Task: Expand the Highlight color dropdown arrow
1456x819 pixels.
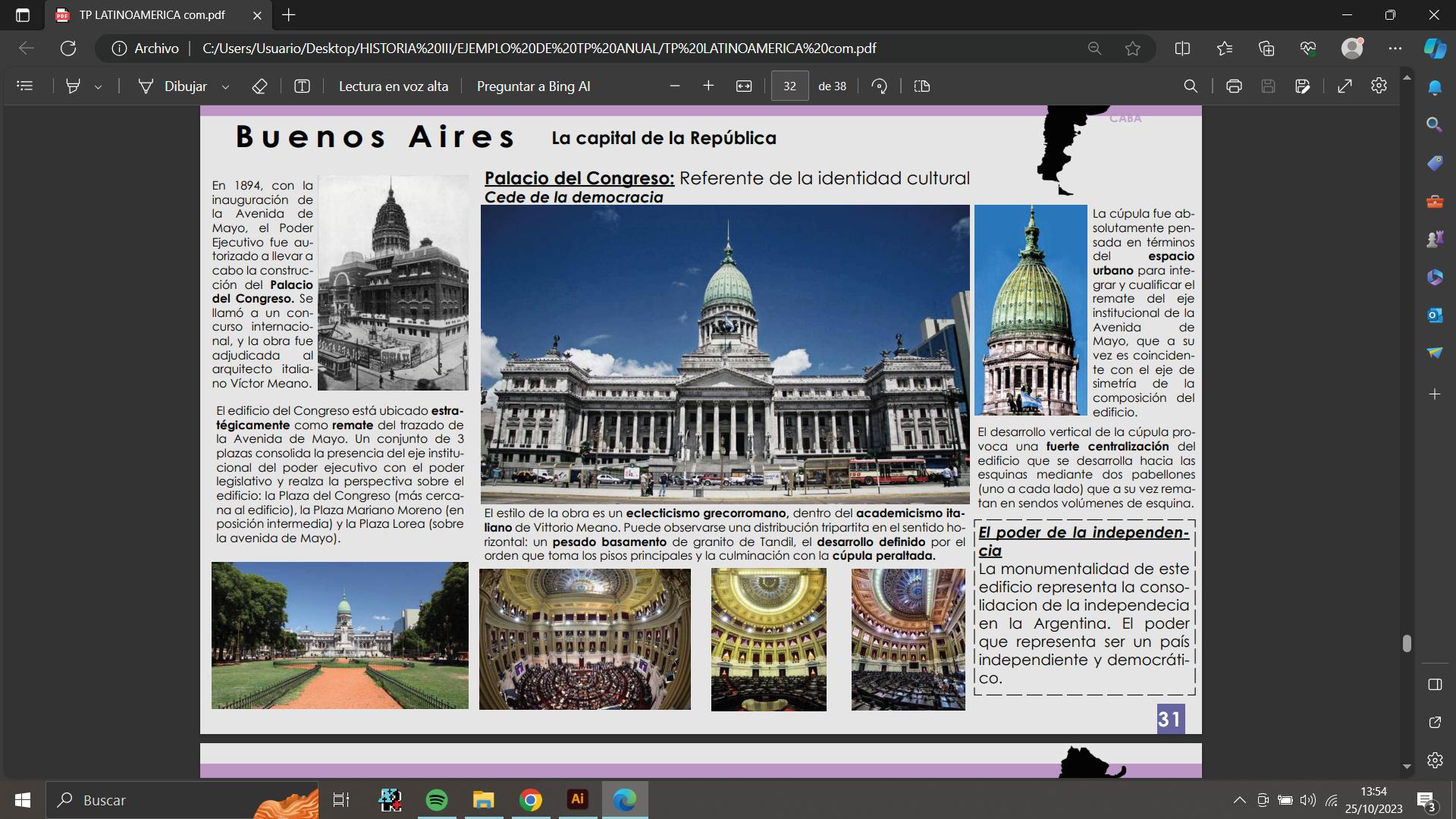Action: [x=99, y=87]
